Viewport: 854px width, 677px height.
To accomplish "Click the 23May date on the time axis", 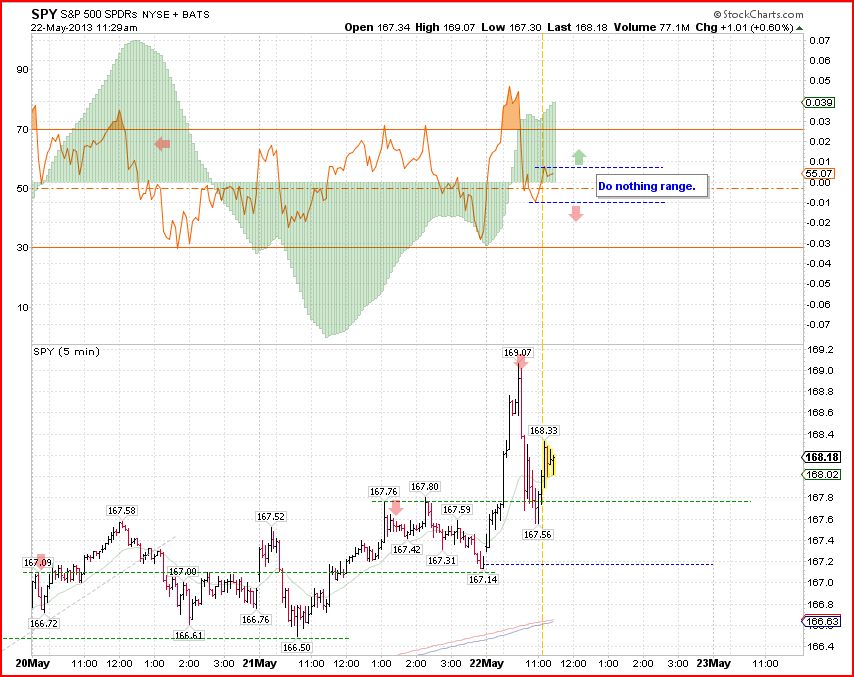I will click(713, 663).
